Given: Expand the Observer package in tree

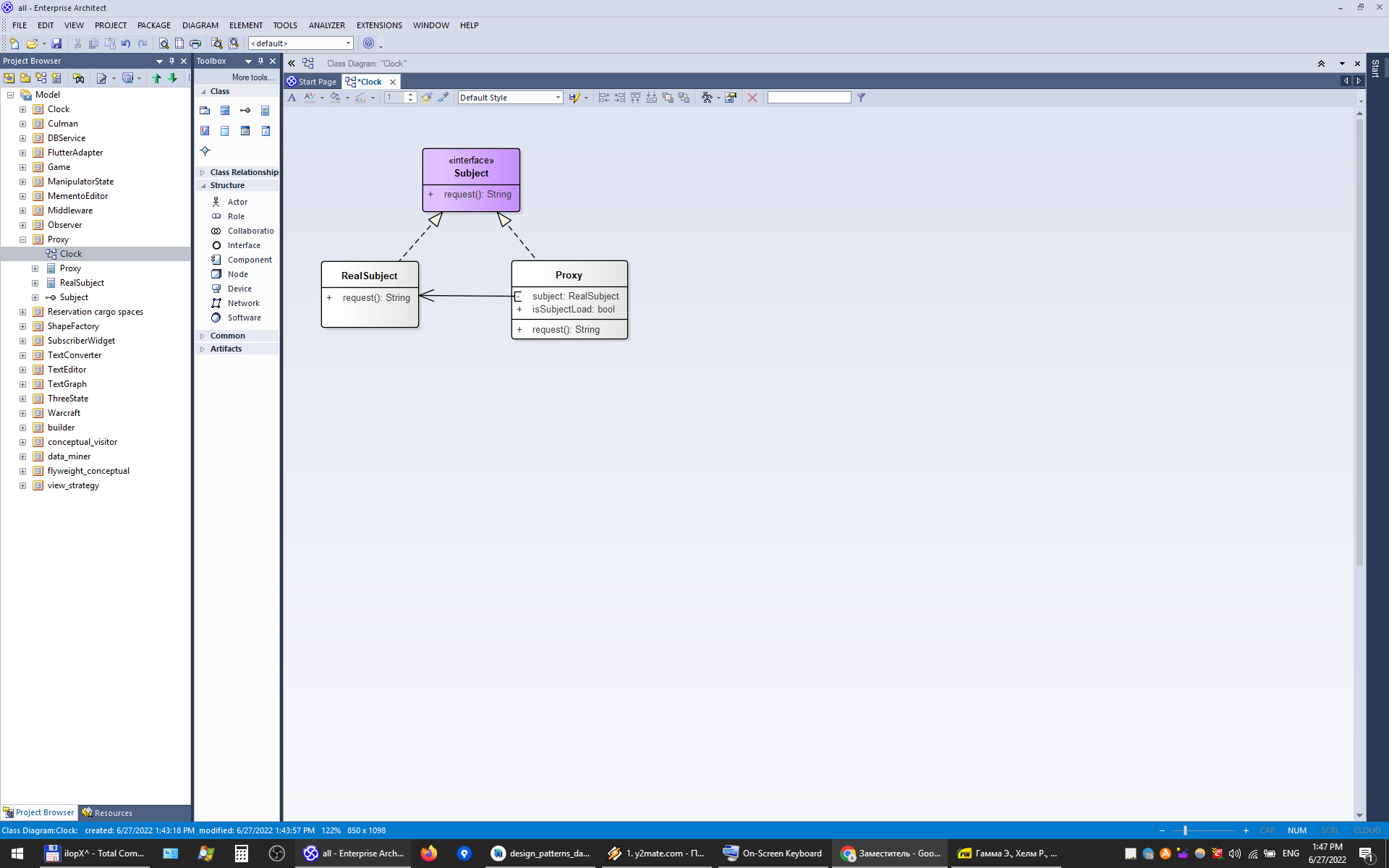Looking at the screenshot, I should tap(22, 225).
